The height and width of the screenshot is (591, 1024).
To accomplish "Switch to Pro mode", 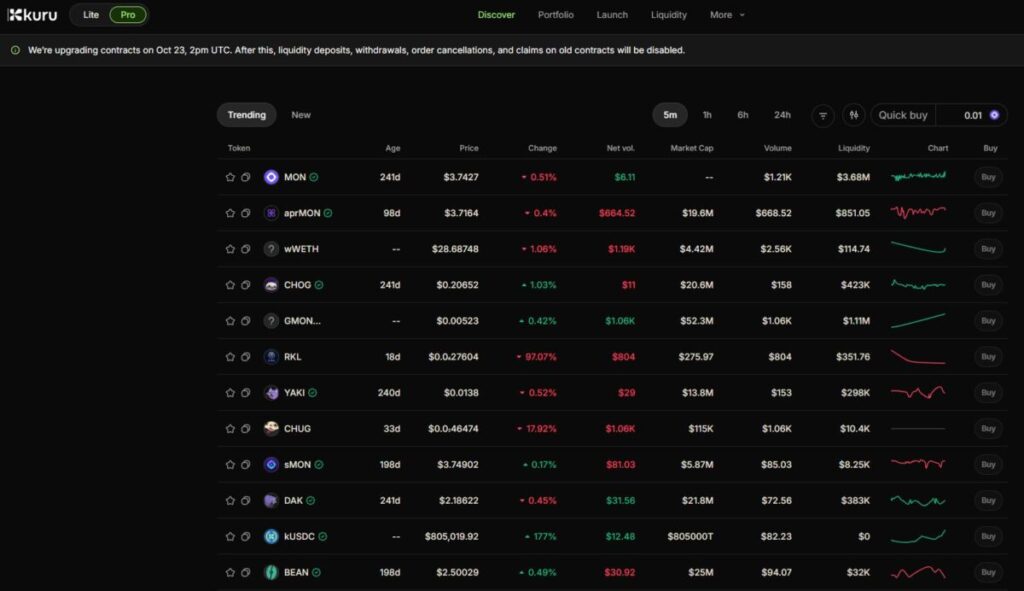I will pos(128,15).
